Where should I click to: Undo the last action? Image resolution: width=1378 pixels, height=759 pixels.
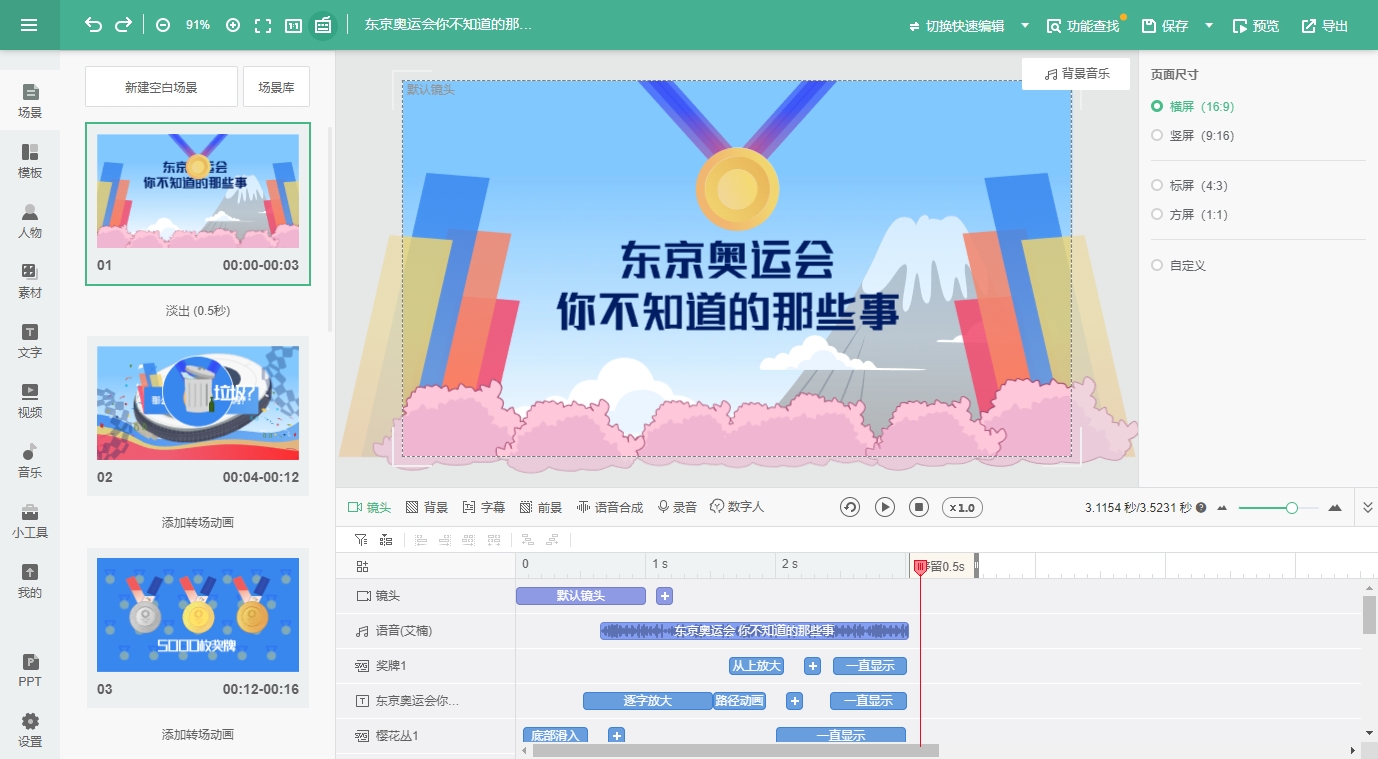click(x=93, y=25)
